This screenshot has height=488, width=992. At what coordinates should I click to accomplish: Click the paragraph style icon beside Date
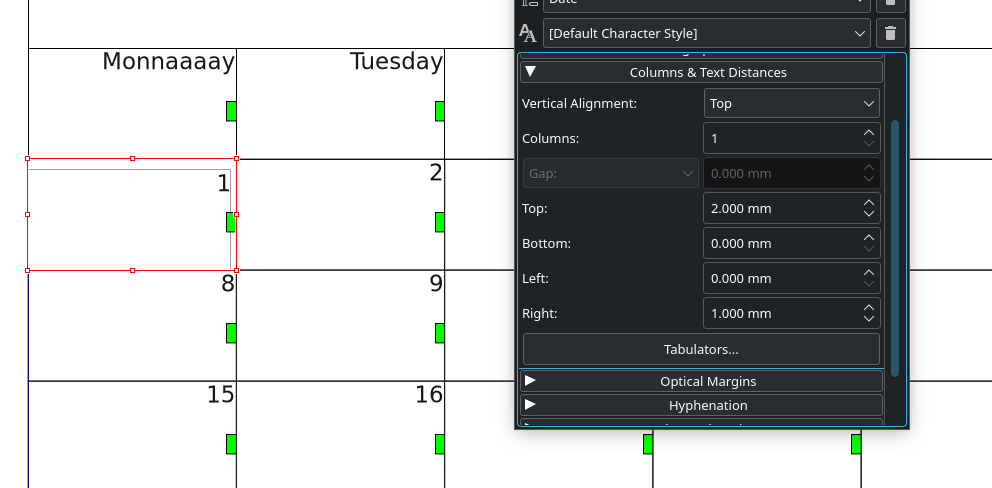pos(528,4)
